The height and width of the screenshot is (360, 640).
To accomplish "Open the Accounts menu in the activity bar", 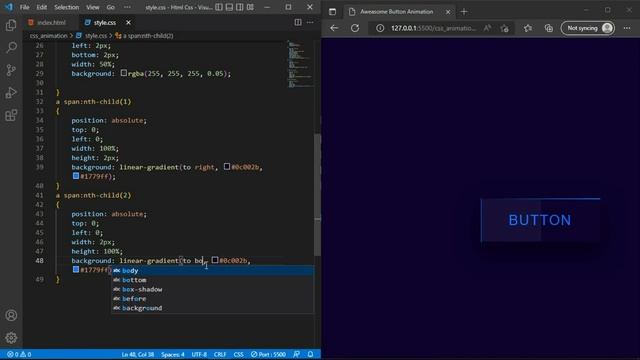I will click(x=11, y=315).
